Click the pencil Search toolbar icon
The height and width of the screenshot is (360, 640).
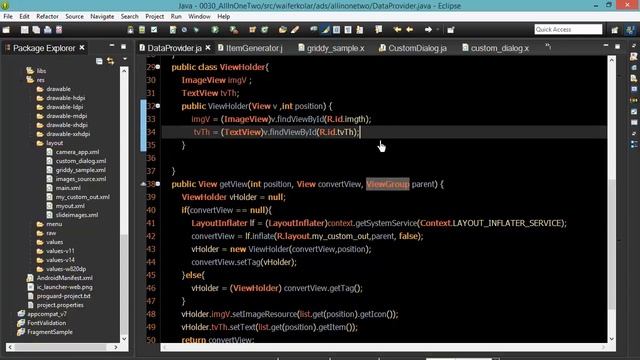pos(295,30)
